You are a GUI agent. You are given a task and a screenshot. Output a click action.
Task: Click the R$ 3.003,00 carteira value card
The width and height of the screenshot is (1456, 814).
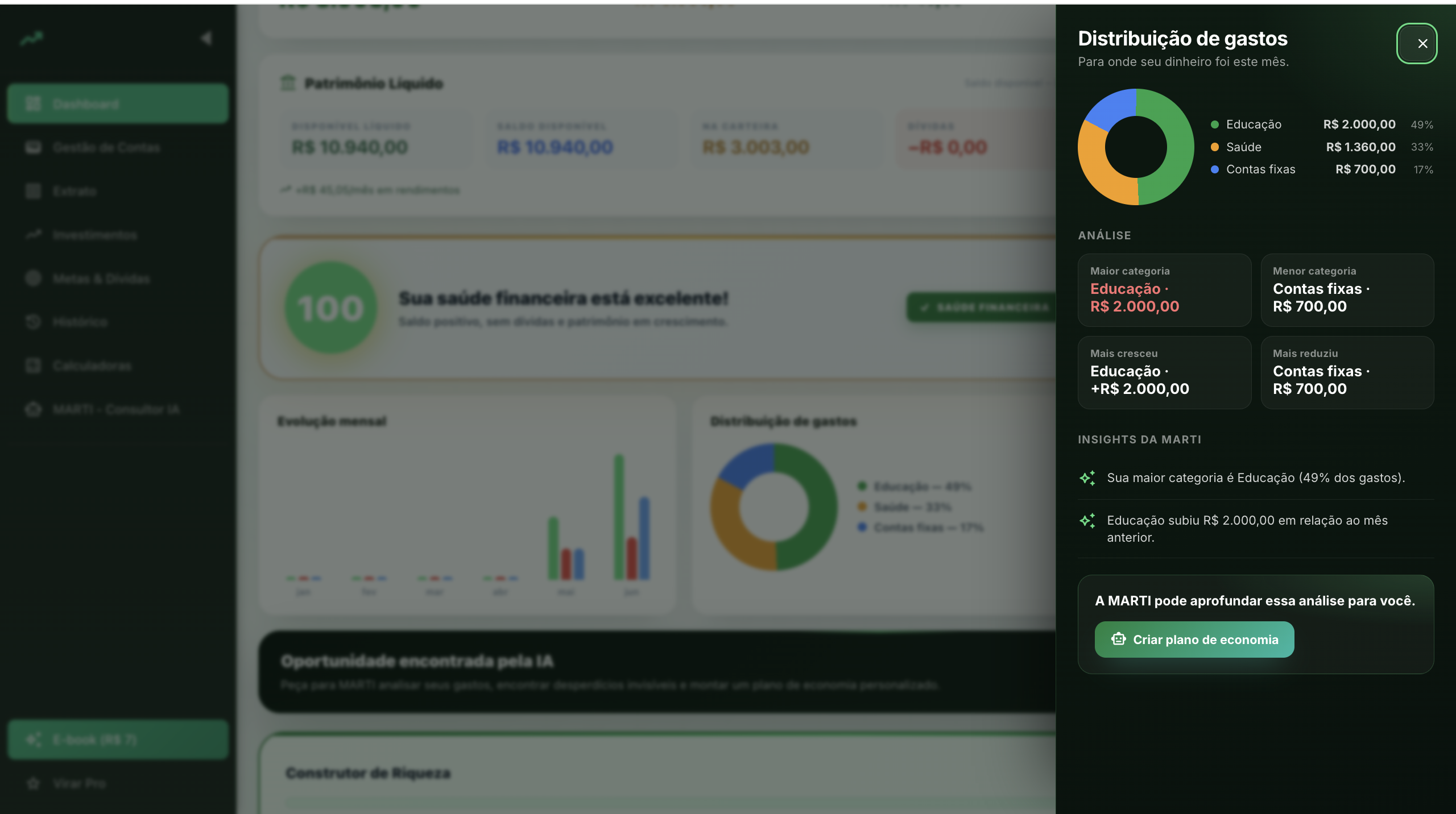pos(787,139)
